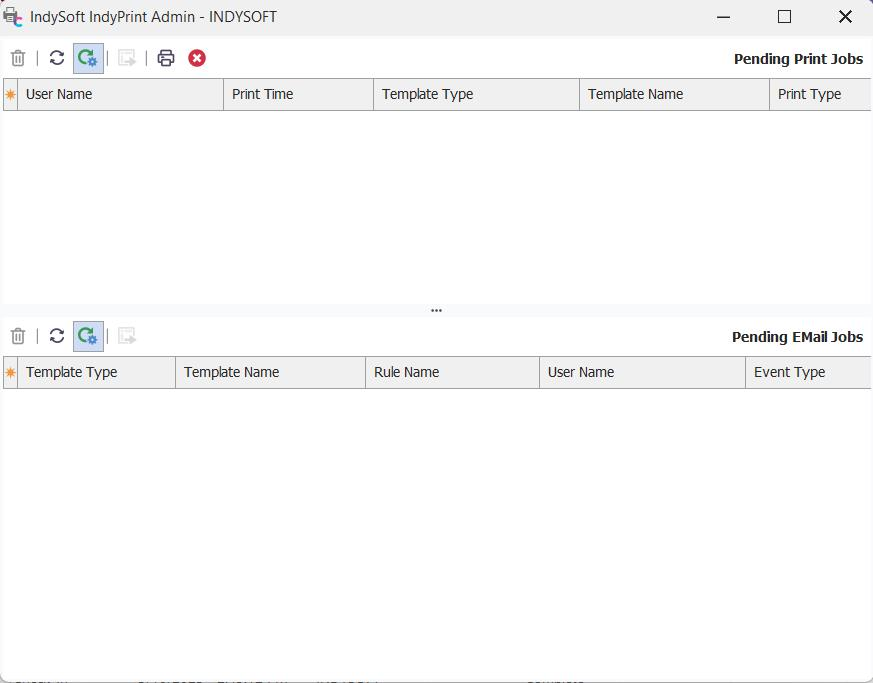Sort print jobs by User Name column
This screenshot has width=873, height=683.
(120, 95)
